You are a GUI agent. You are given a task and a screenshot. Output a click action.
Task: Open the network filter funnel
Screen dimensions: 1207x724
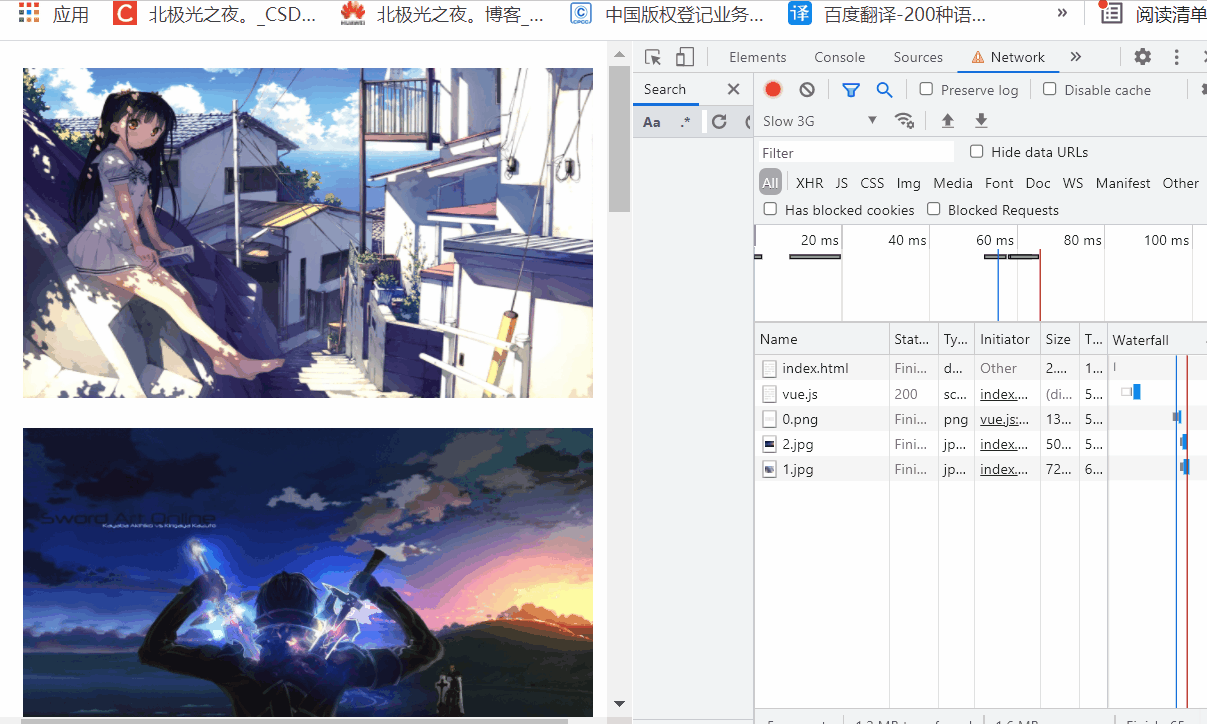point(850,89)
